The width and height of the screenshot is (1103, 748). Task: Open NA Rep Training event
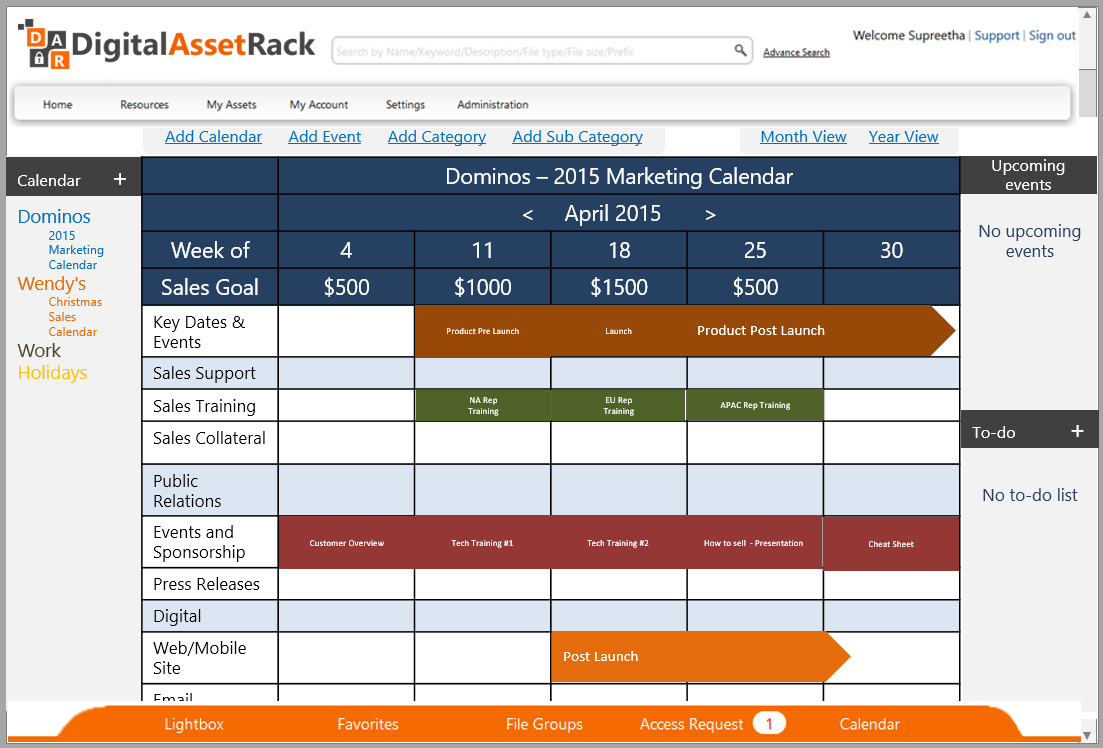pos(483,405)
